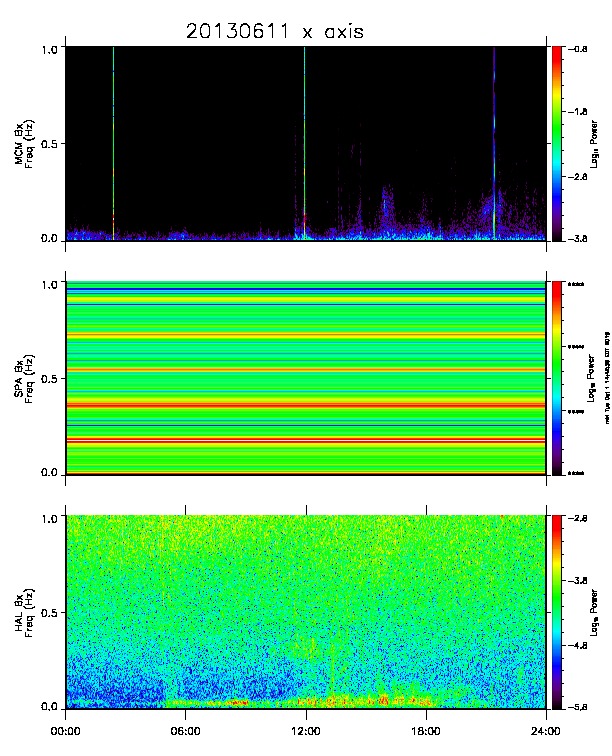Click the "-0.8" value on MCM color bar
612x756 pixels.
tap(577, 49)
